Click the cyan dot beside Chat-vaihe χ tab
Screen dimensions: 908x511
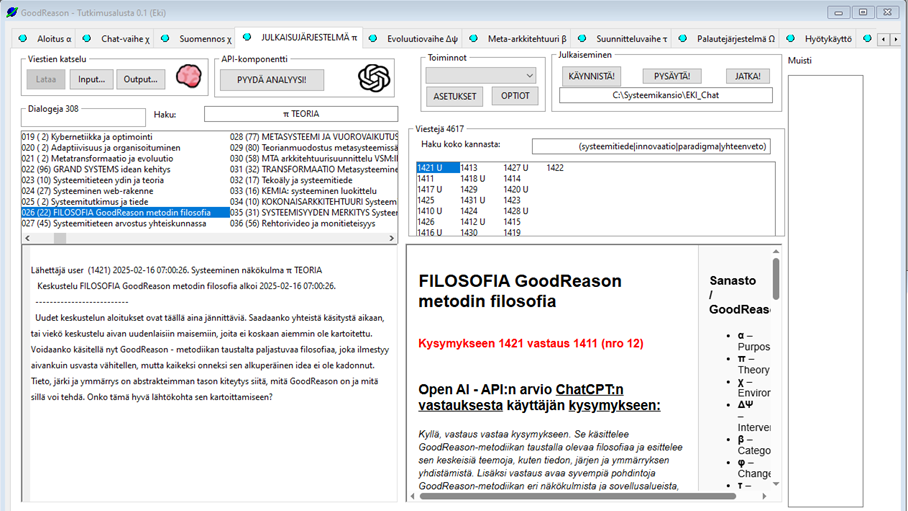(86, 38)
